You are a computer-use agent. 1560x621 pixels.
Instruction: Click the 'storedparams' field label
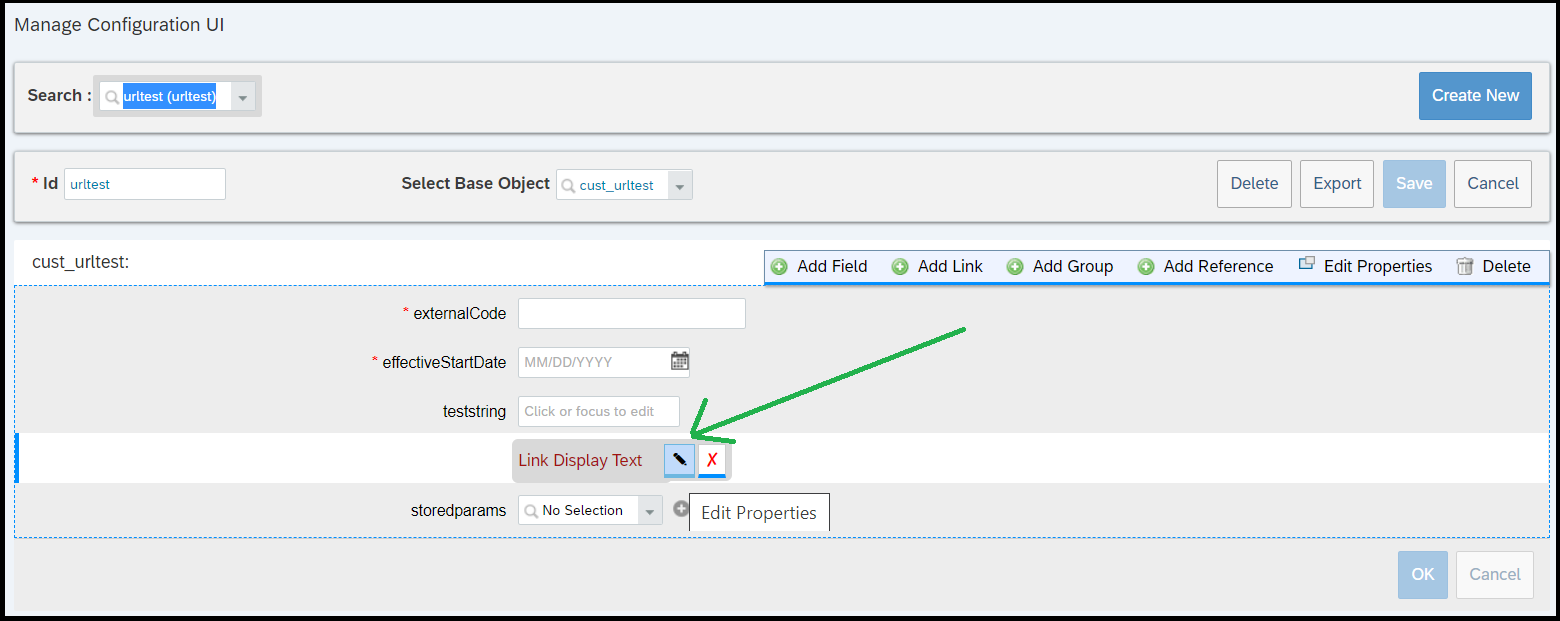tap(459, 511)
